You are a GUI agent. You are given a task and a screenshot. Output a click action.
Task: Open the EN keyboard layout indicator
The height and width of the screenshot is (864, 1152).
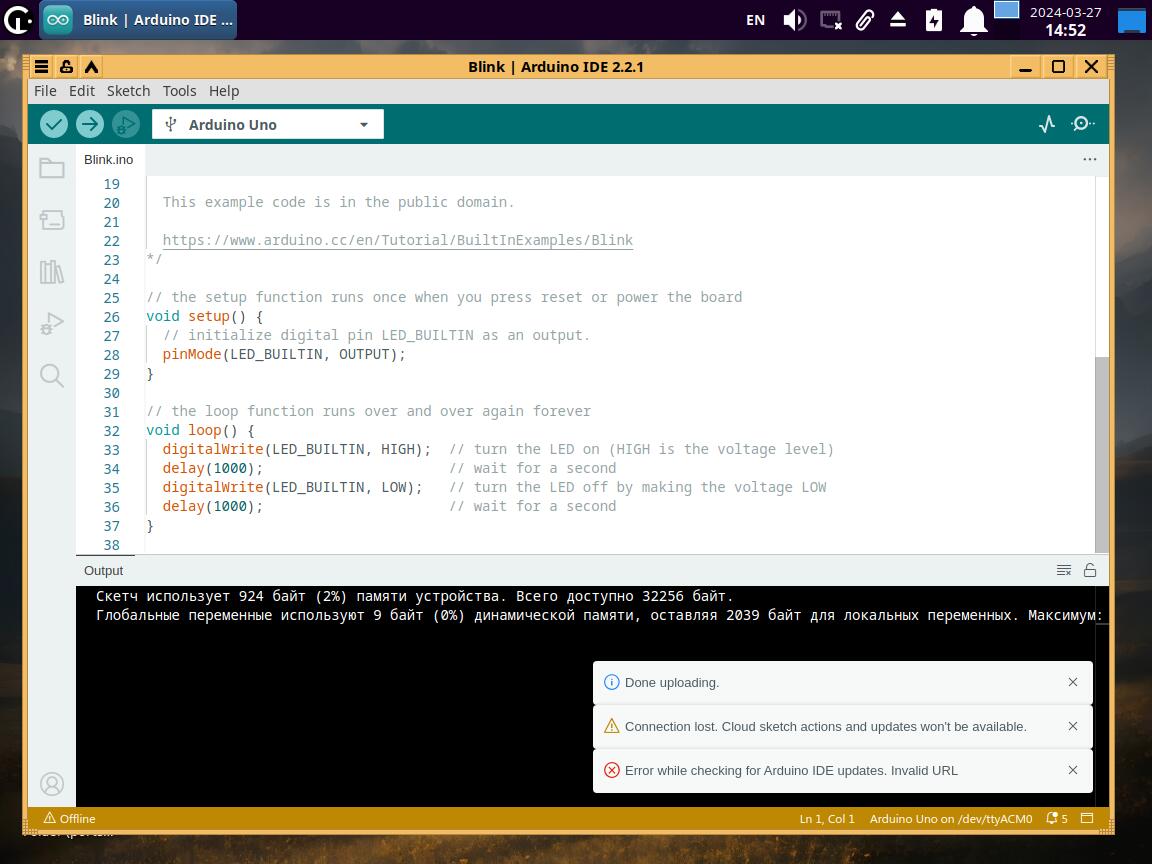[x=755, y=21]
